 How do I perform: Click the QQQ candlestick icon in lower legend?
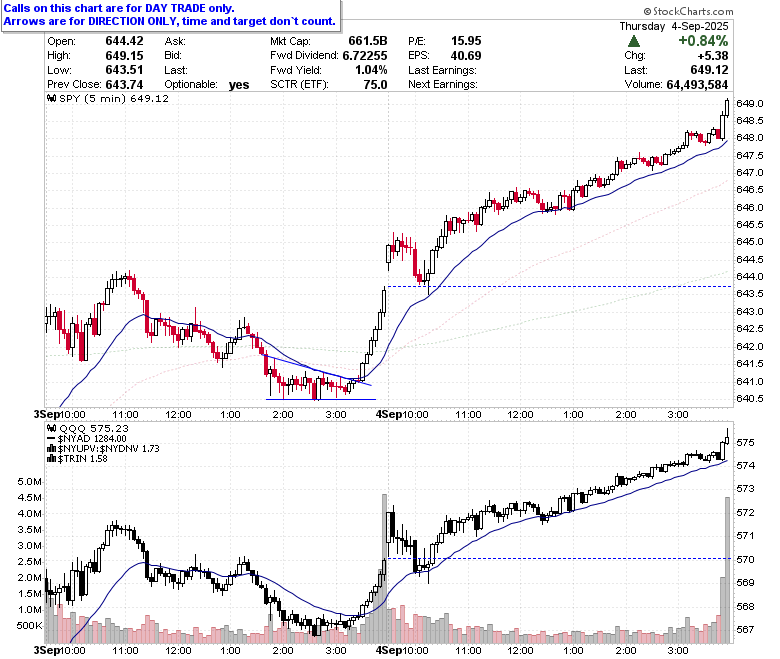[x=51, y=428]
